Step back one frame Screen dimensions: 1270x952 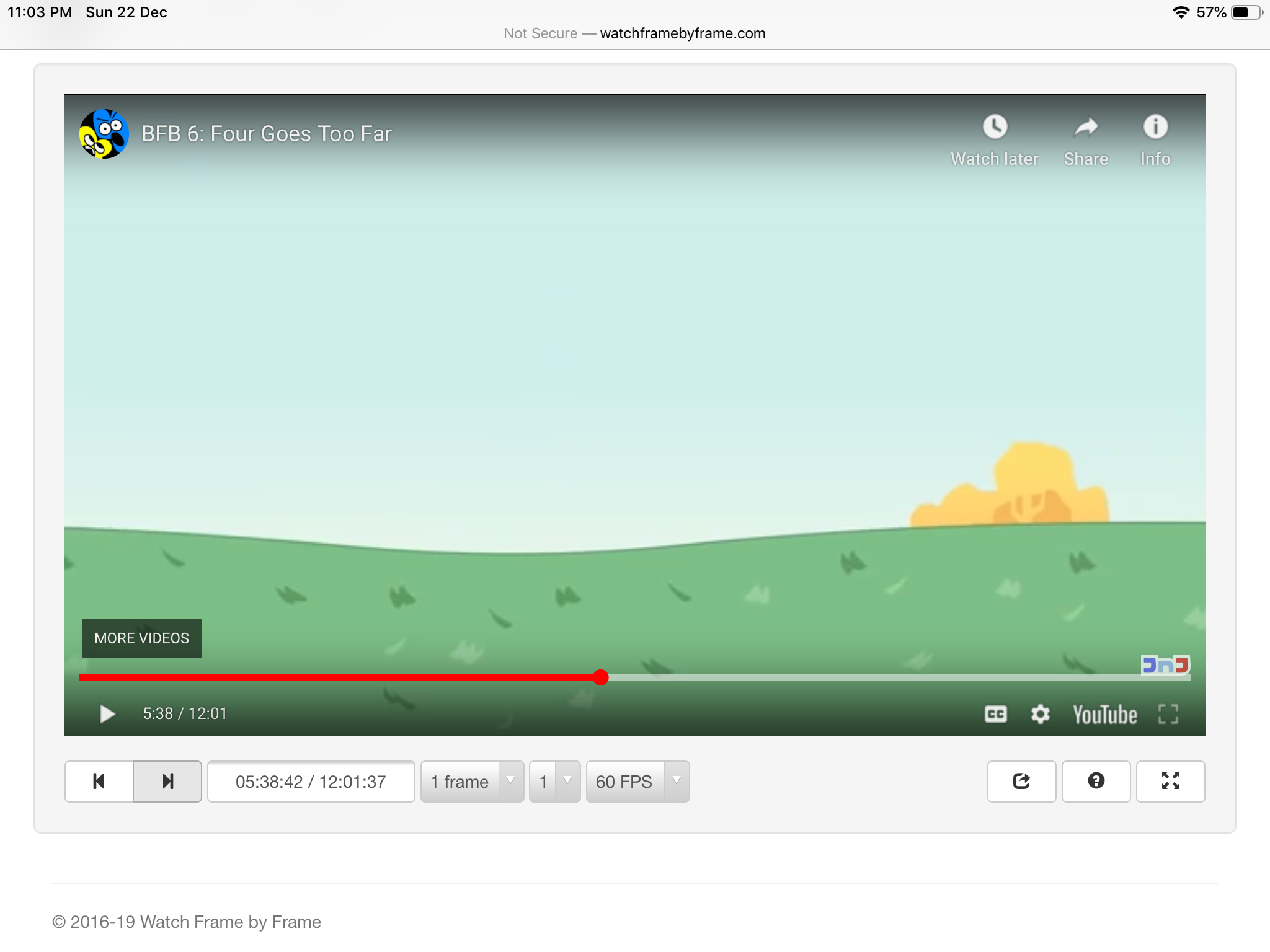(x=99, y=782)
